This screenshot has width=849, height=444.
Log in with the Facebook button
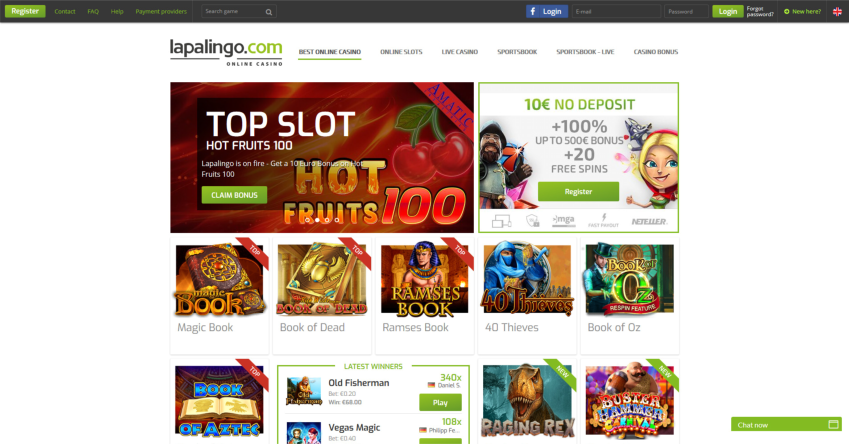(x=547, y=11)
